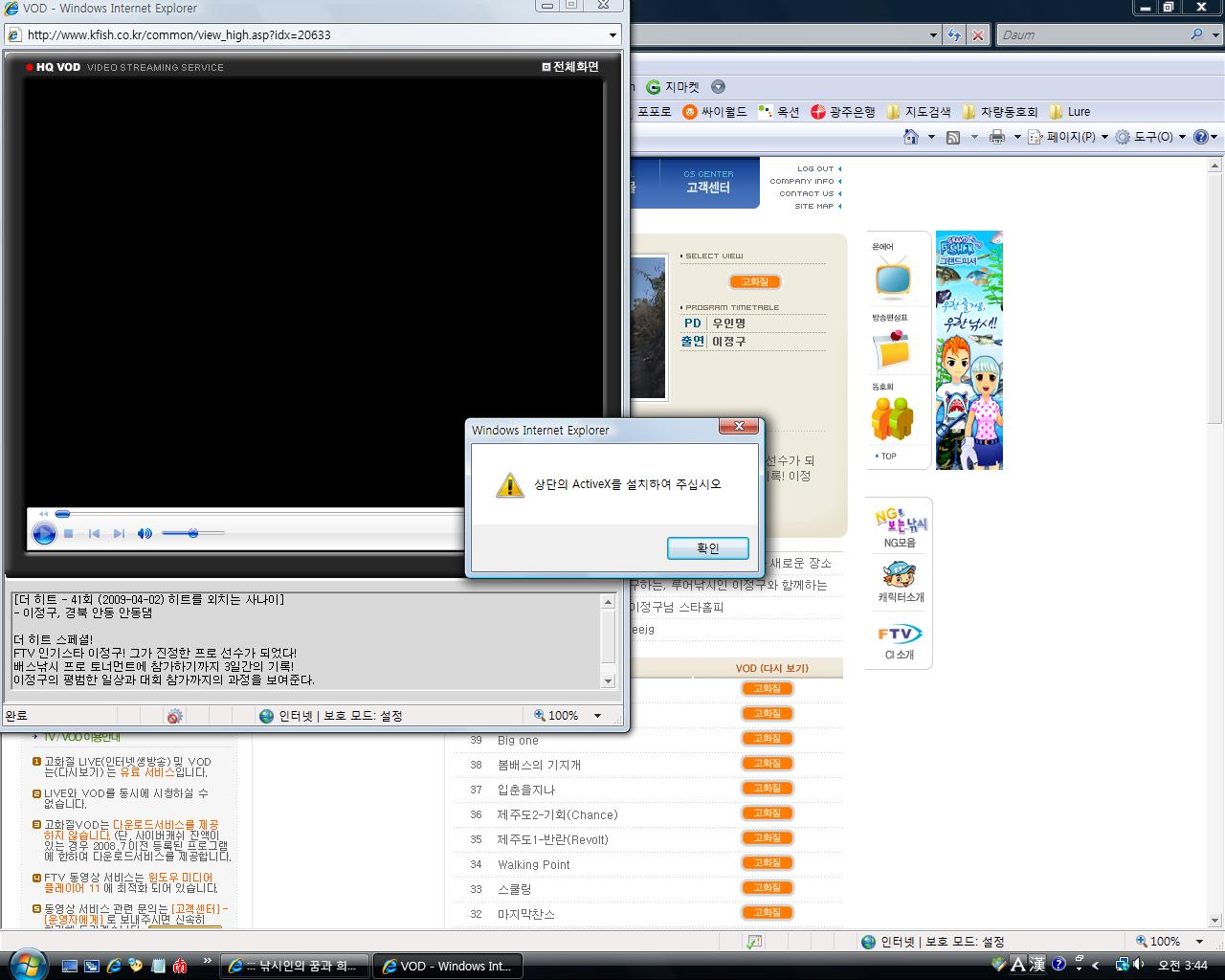Open the Lure favorites folder
1225x980 pixels.
[1070, 112]
